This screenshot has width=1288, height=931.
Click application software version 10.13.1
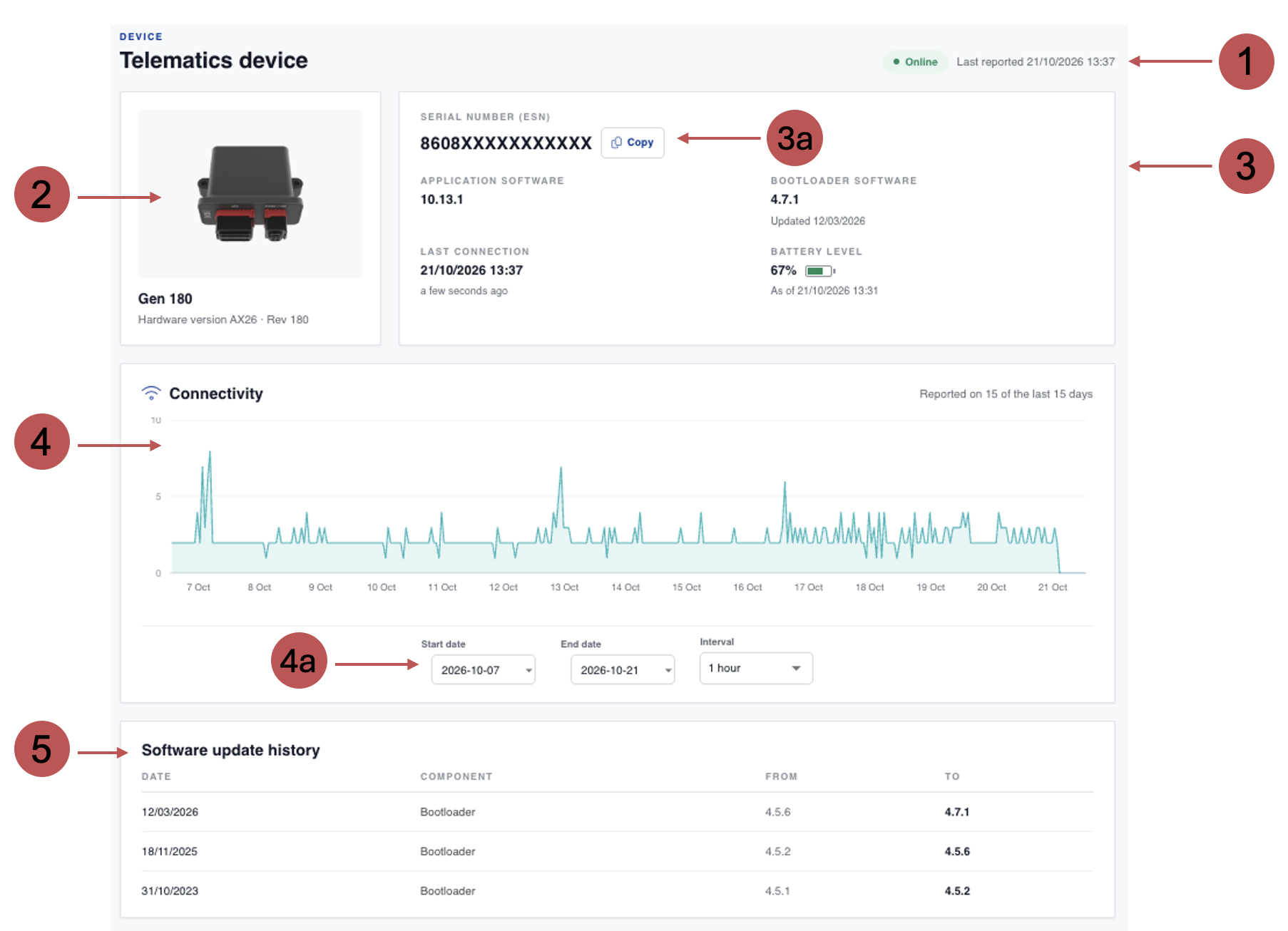[441, 200]
